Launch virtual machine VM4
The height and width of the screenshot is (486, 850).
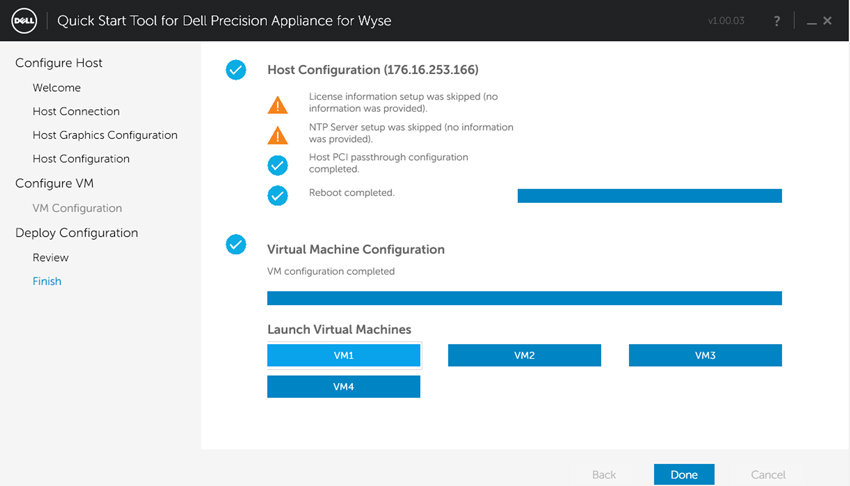(x=344, y=387)
